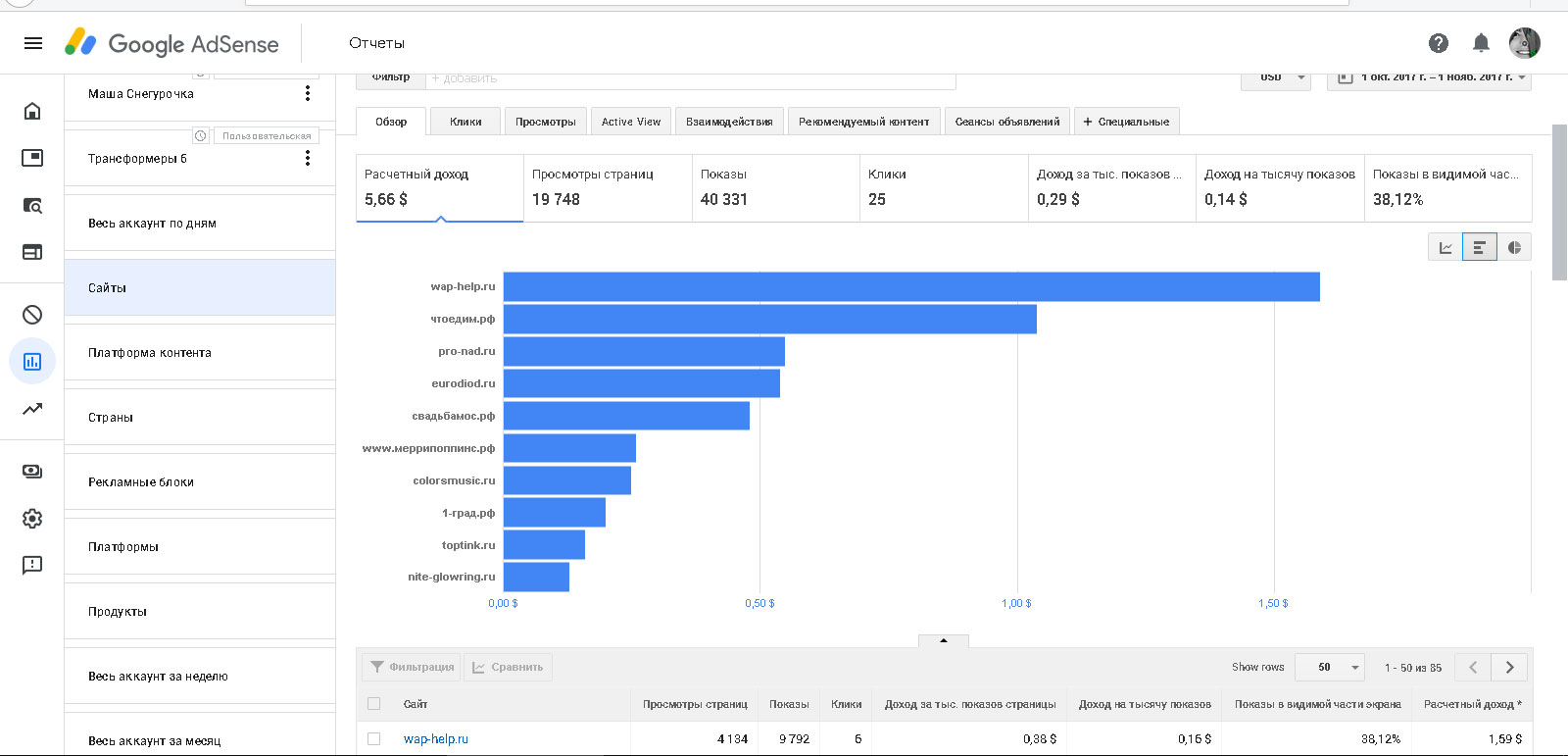
Task: Select the Показы в видимой части metric card
Action: coord(1447,187)
